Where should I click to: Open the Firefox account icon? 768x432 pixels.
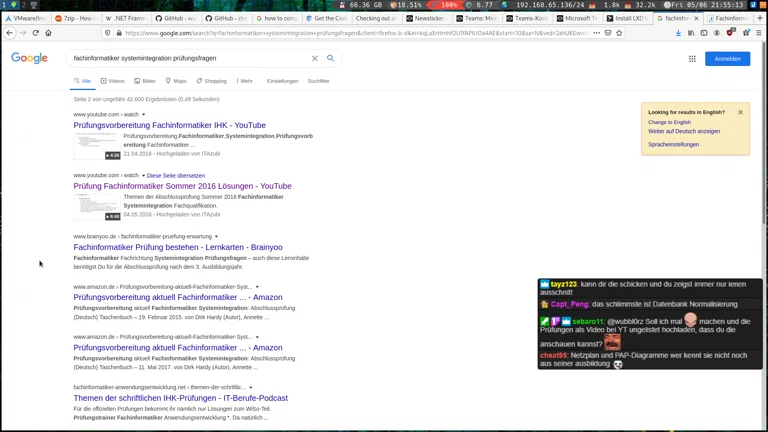click(x=717, y=33)
